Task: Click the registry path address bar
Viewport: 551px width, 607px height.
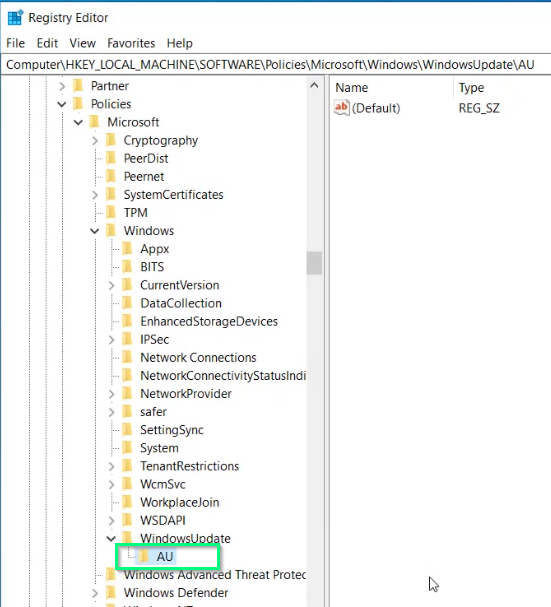Action: pos(276,64)
